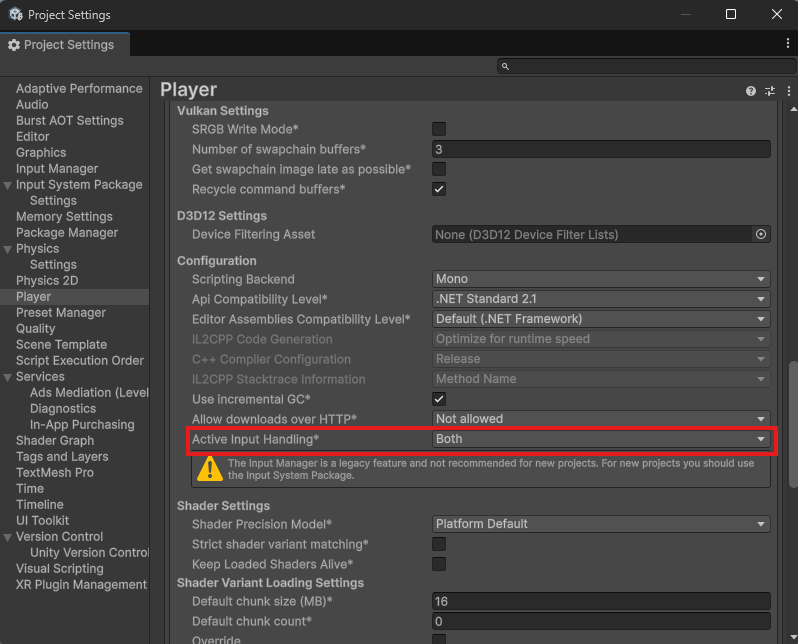Open Script Execution Order settings
Screen dimensions: 798x644
[x=80, y=360]
